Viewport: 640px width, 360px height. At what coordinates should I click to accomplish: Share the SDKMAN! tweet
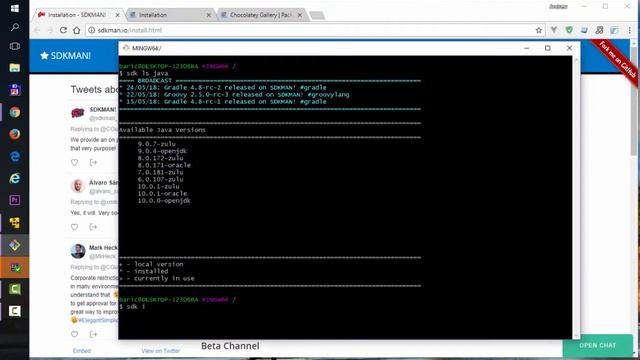(93, 162)
